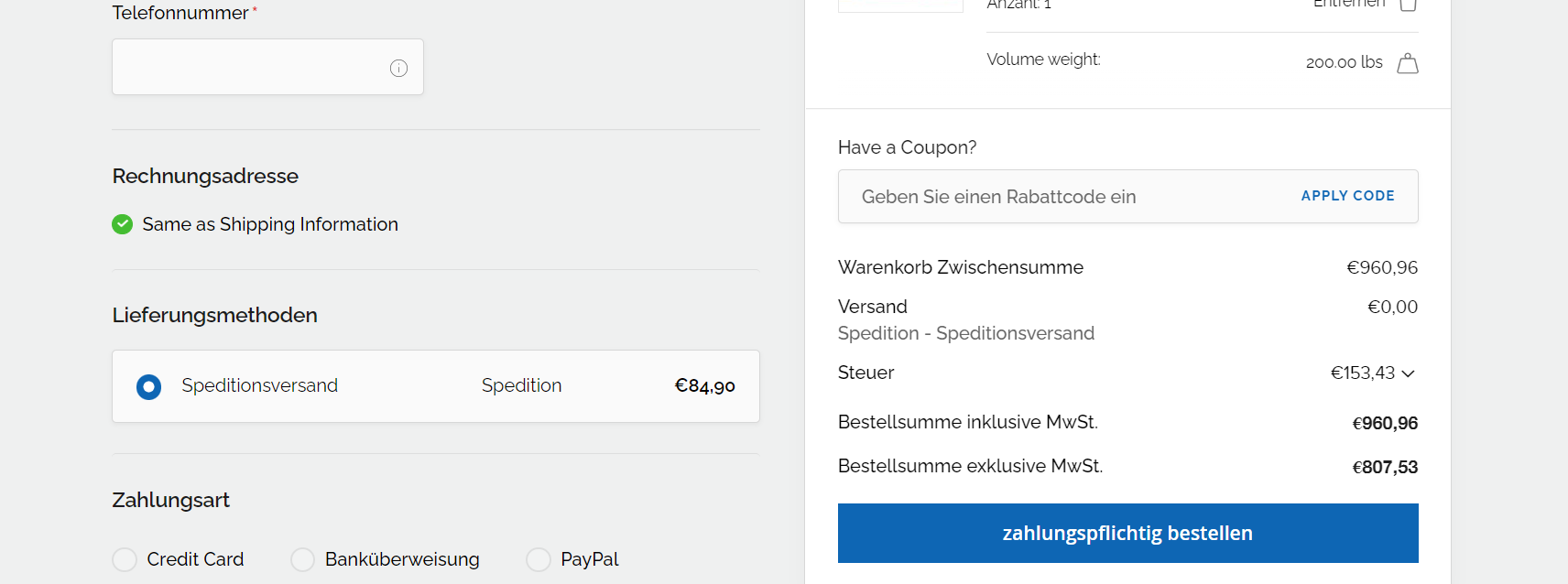The height and width of the screenshot is (584, 1568).
Task: Click the green checkmark next to Same as Shipping
Action: click(122, 224)
